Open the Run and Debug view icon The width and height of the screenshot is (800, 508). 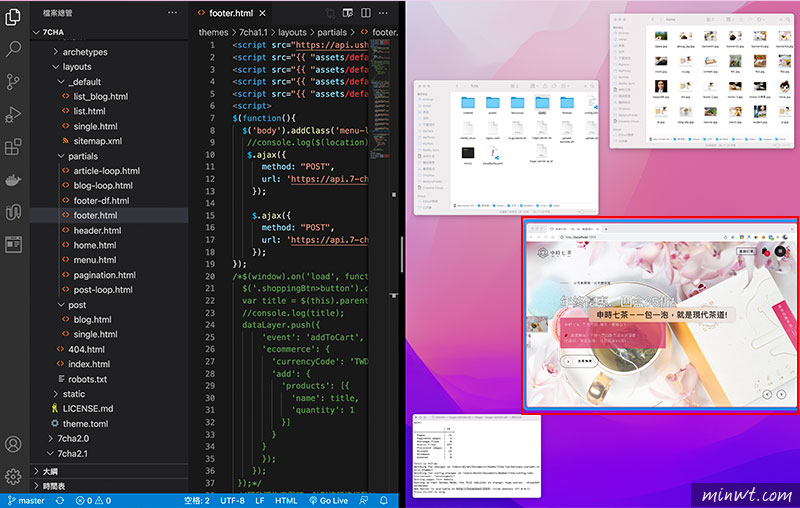(x=13, y=114)
